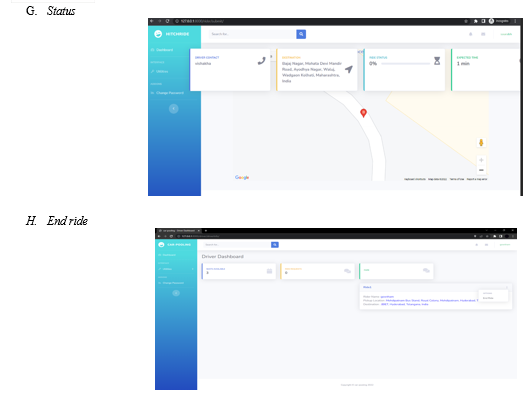Click the blue search button in HitchRide top bar

tap(301, 34)
